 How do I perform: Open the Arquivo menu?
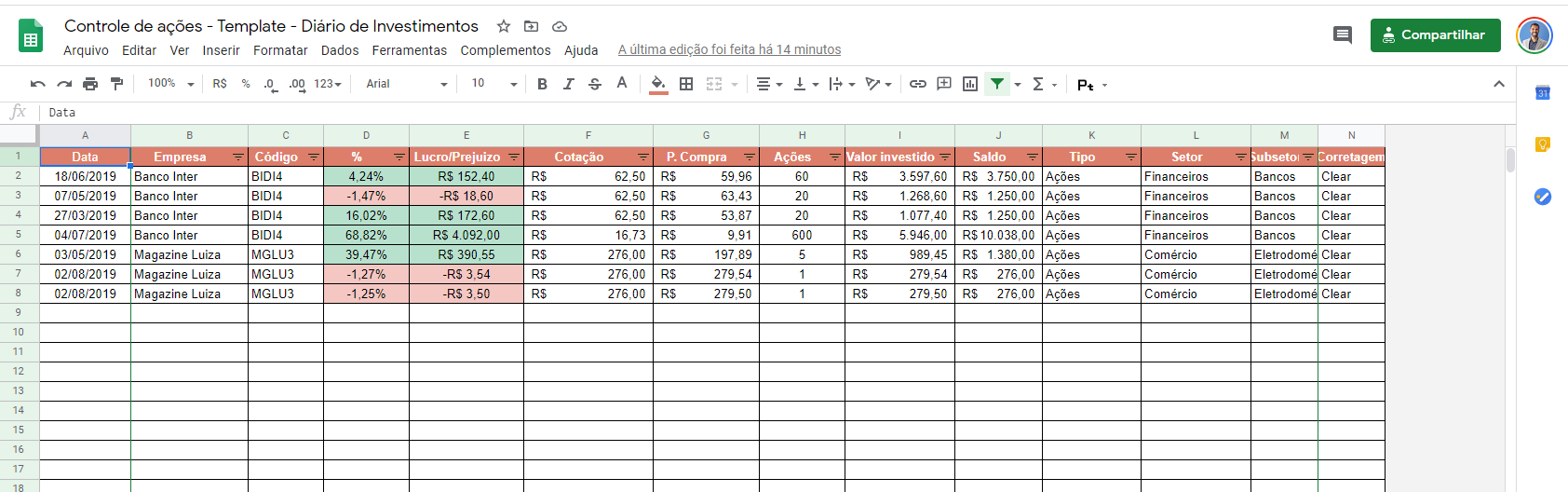point(86,50)
